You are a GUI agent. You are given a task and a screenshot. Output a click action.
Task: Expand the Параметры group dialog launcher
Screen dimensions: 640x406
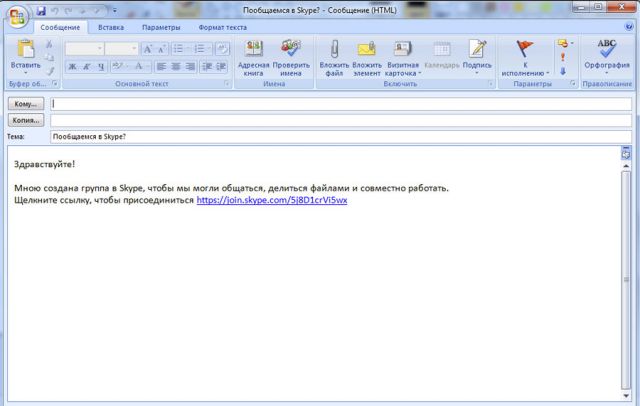click(x=573, y=84)
